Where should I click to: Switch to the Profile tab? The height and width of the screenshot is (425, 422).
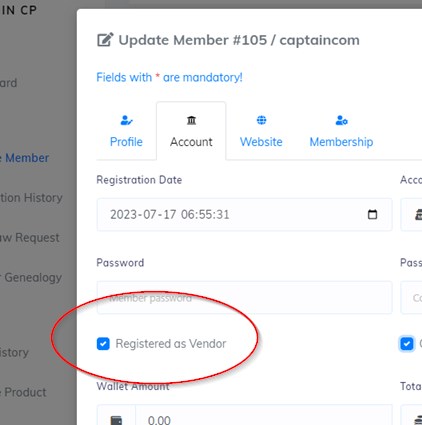[126, 142]
